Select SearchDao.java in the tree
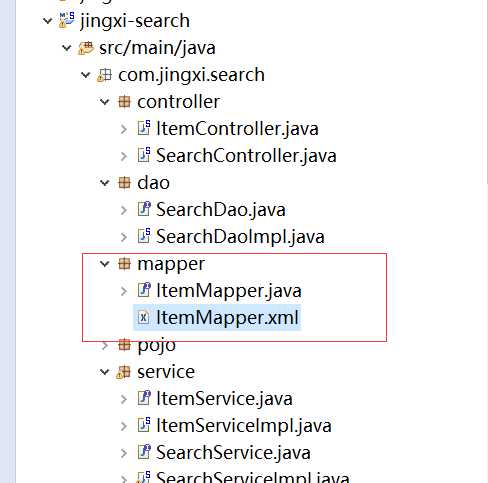The width and height of the screenshot is (488, 483). [x=221, y=210]
